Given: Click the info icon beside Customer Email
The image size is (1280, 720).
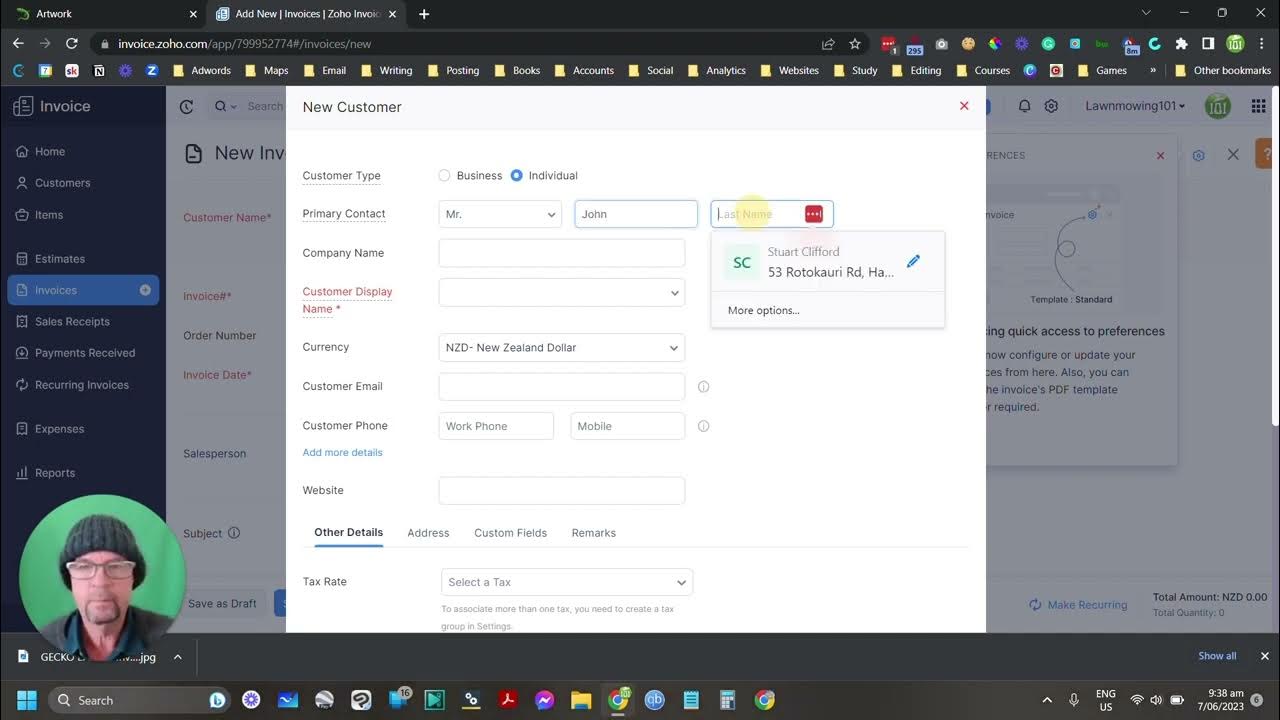Looking at the screenshot, I should [703, 386].
